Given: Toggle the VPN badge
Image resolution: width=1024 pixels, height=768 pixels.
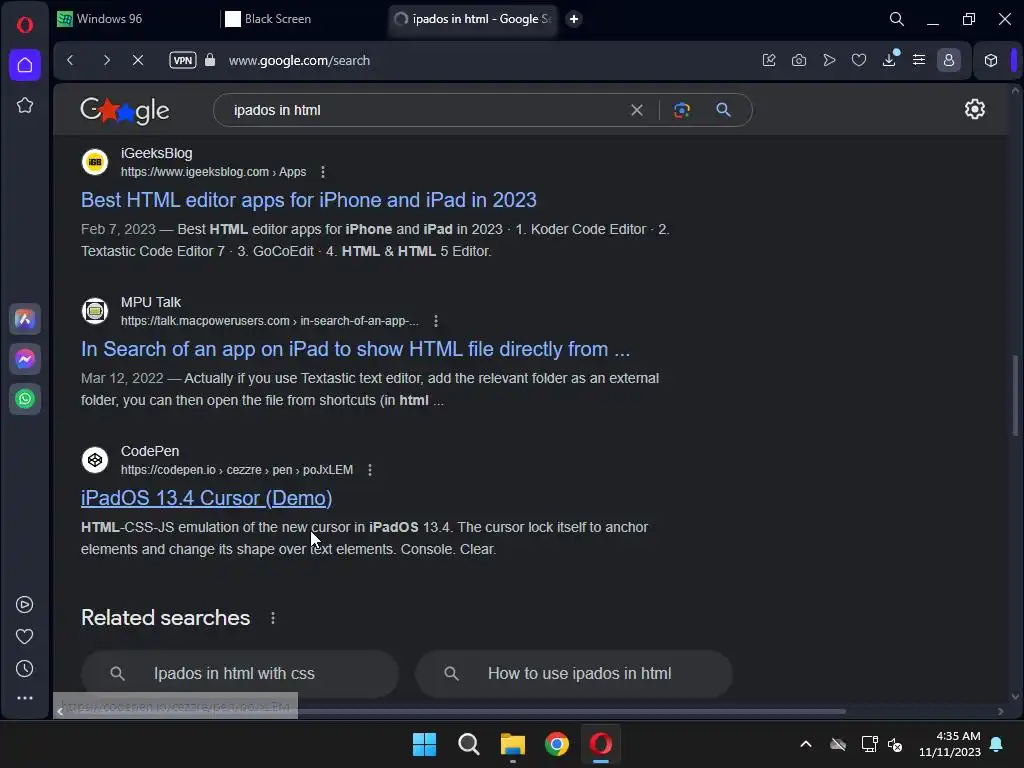Looking at the screenshot, I should (x=183, y=60).
